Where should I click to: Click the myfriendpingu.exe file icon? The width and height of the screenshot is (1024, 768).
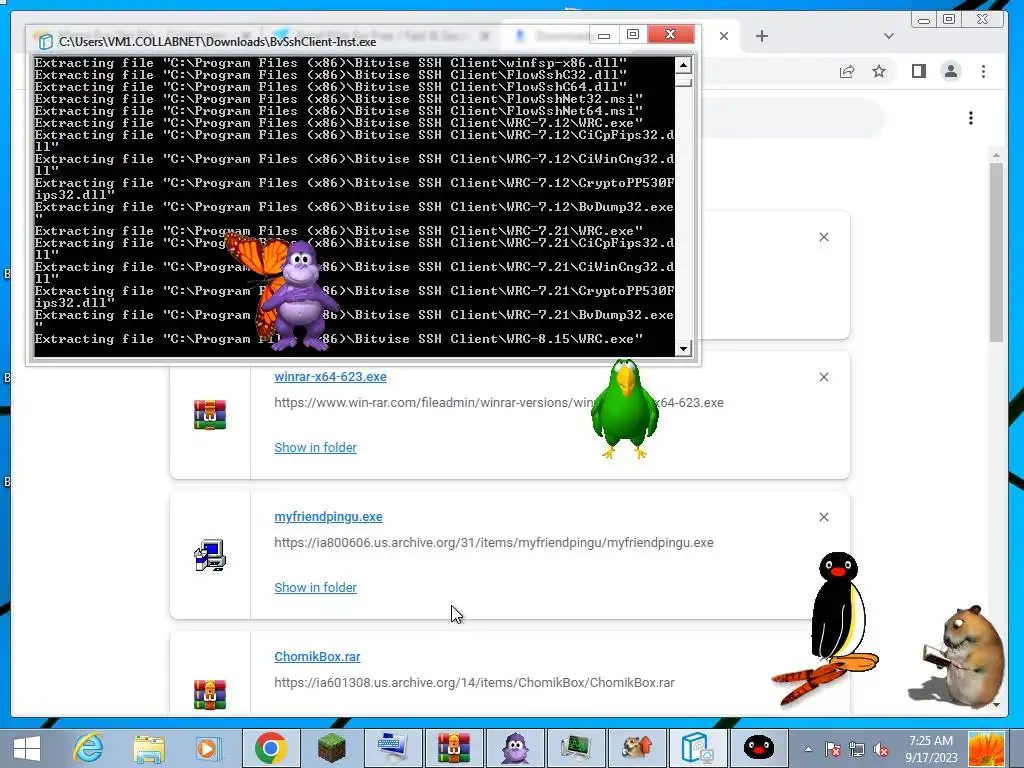click(210, 555)
